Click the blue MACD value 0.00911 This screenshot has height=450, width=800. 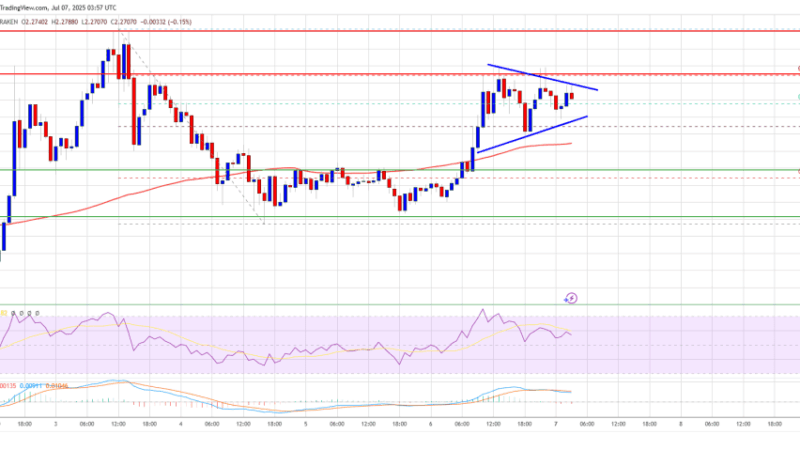point(30,386)
